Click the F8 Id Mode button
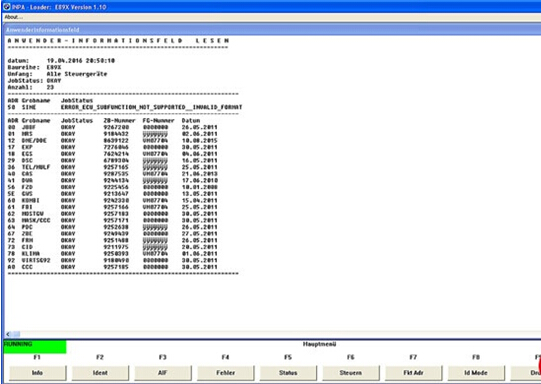This screenshot has height=384, width=541. click(476, 373)
